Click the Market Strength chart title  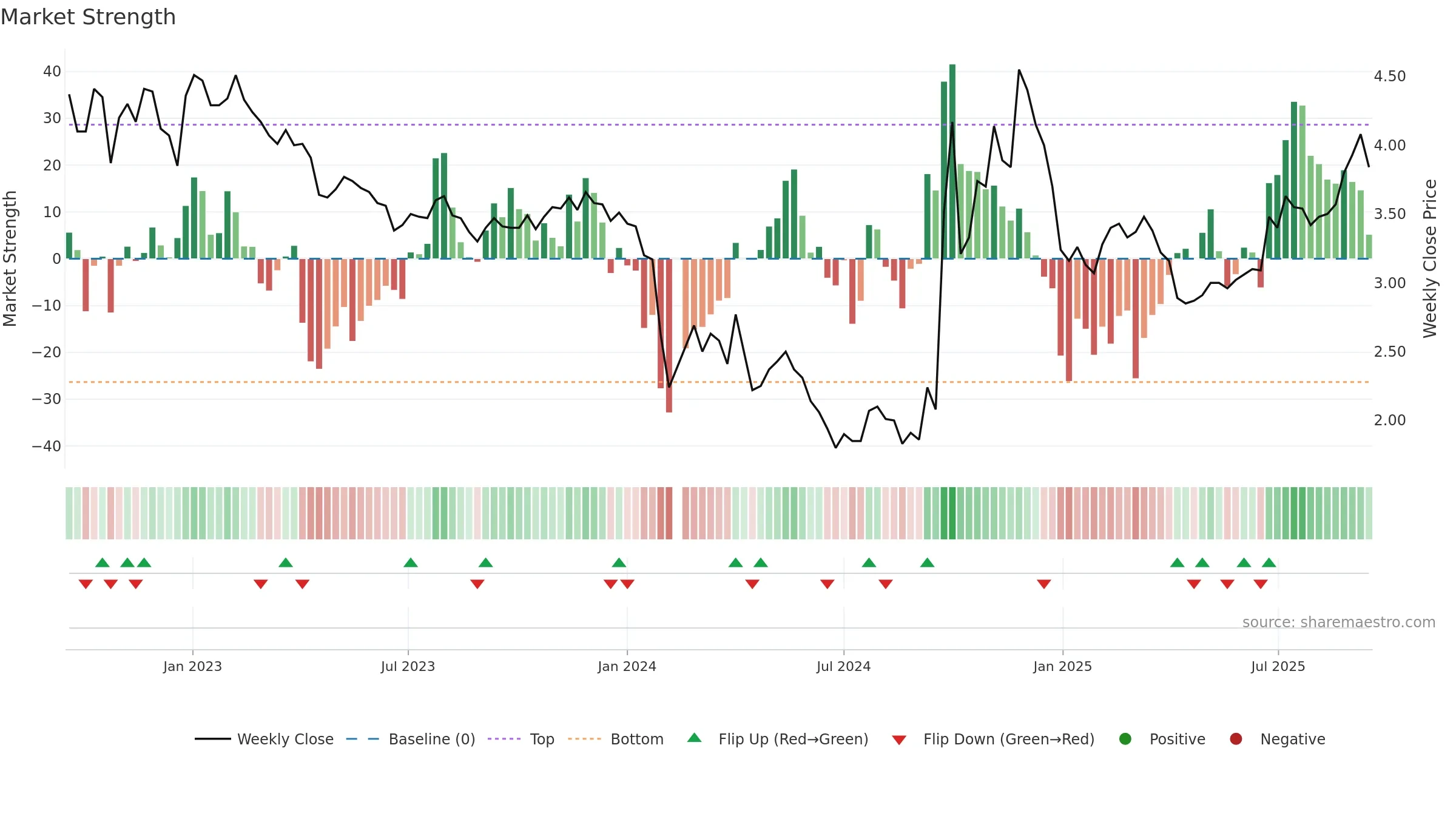(88, 17)
